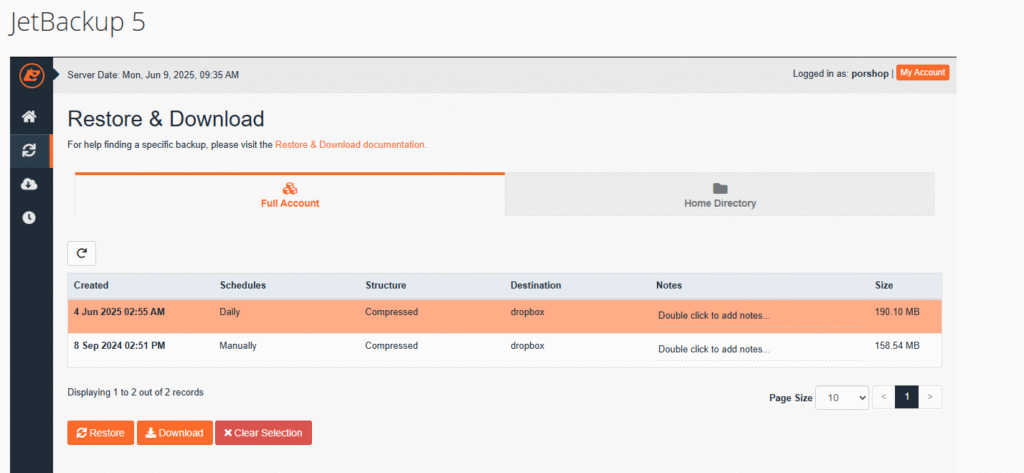Open the Home dashboard from sidebar
This screenshot has width=1024, height=473.
click(29, 117)
